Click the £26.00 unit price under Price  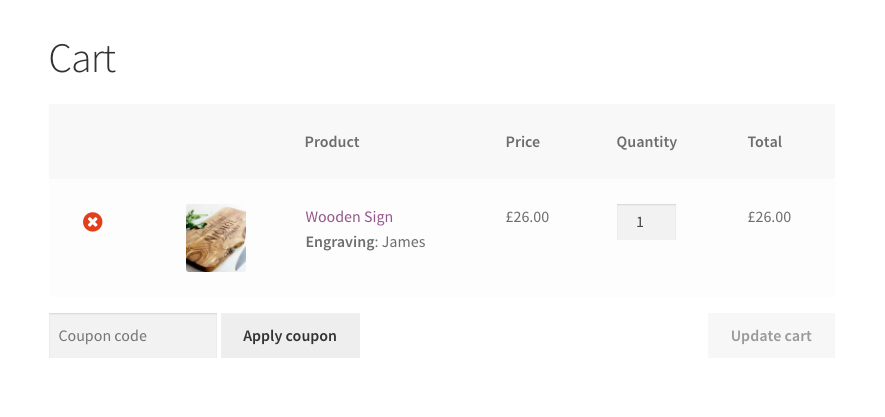tap(527, 217)
